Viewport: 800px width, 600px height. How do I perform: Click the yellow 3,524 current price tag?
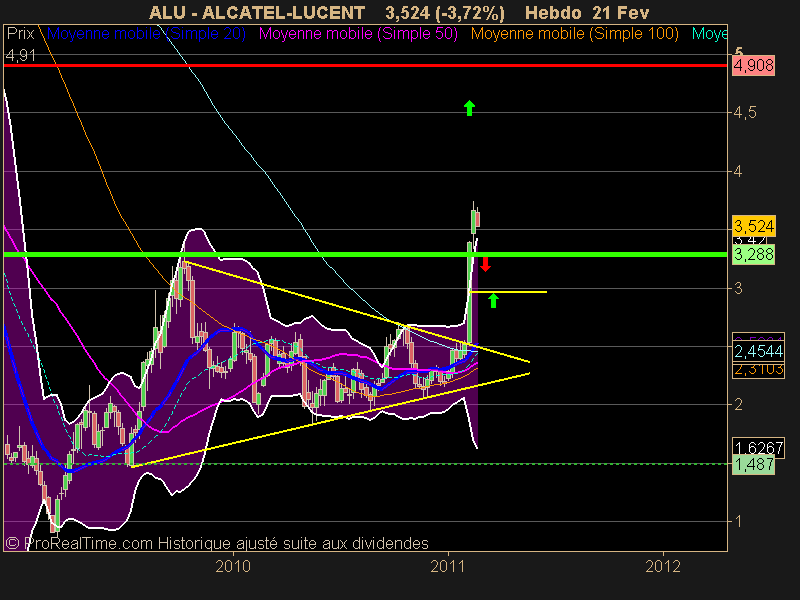click(x=754, y=226)
